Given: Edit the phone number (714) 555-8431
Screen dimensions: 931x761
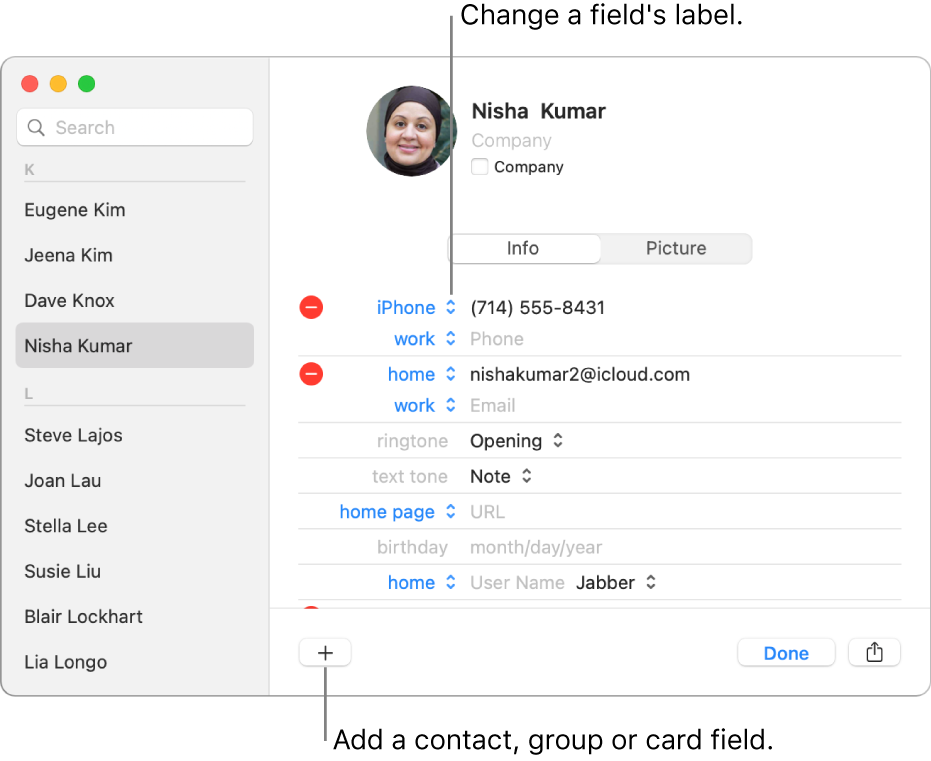Looking at the screenshot, I should 537,307.
